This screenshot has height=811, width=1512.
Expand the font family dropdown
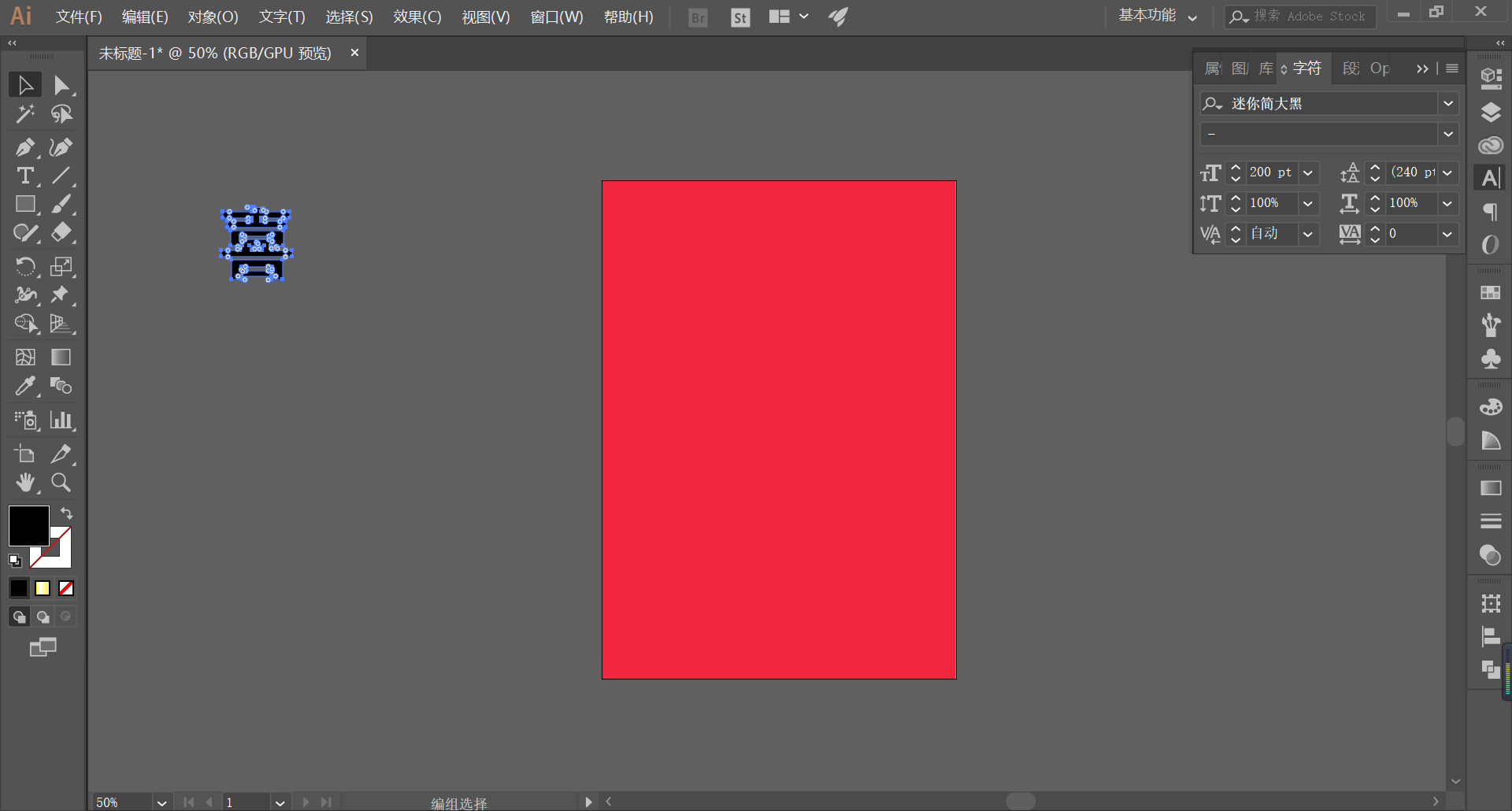coord(1447,103)
